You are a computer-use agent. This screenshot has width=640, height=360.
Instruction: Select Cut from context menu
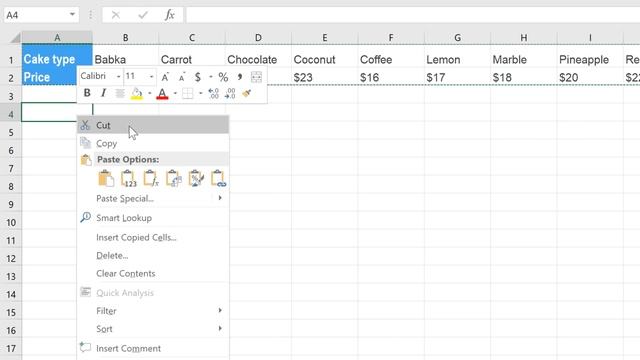153,125
